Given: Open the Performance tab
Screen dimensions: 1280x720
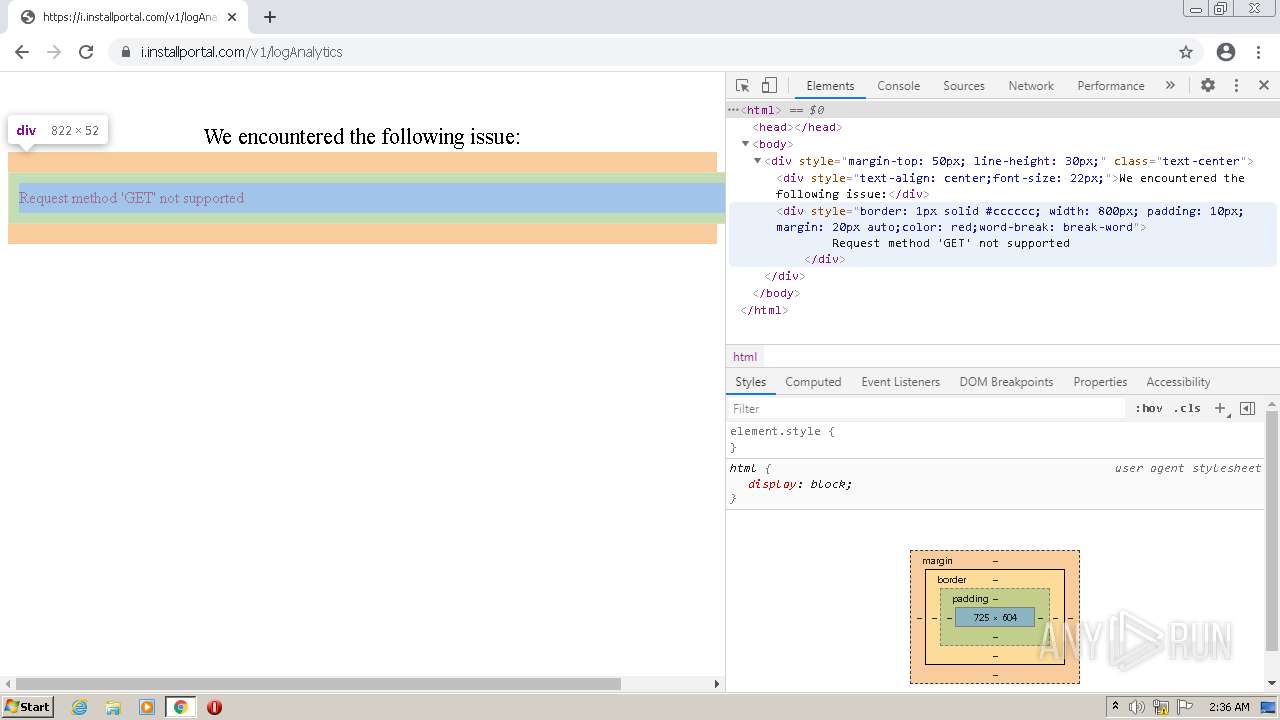Looking at the screenshot, I should (1111, 86).
